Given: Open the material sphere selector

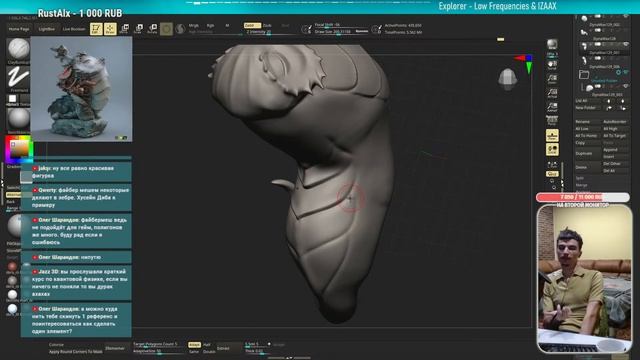Looking at the screenshot, I should [x=19, y=119].
